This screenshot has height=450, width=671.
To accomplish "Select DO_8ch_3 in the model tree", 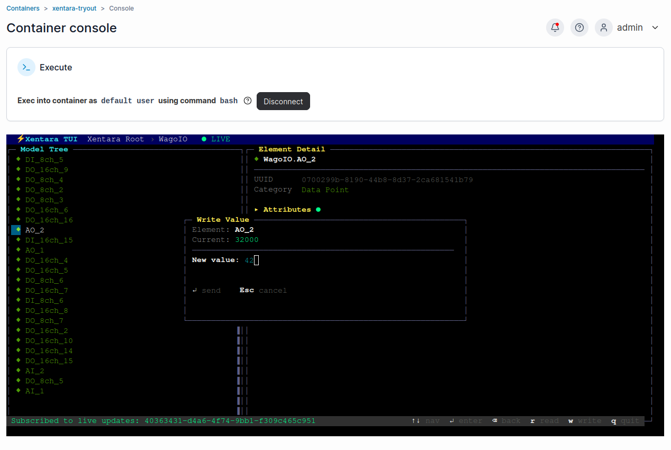I will coord(44,200).
